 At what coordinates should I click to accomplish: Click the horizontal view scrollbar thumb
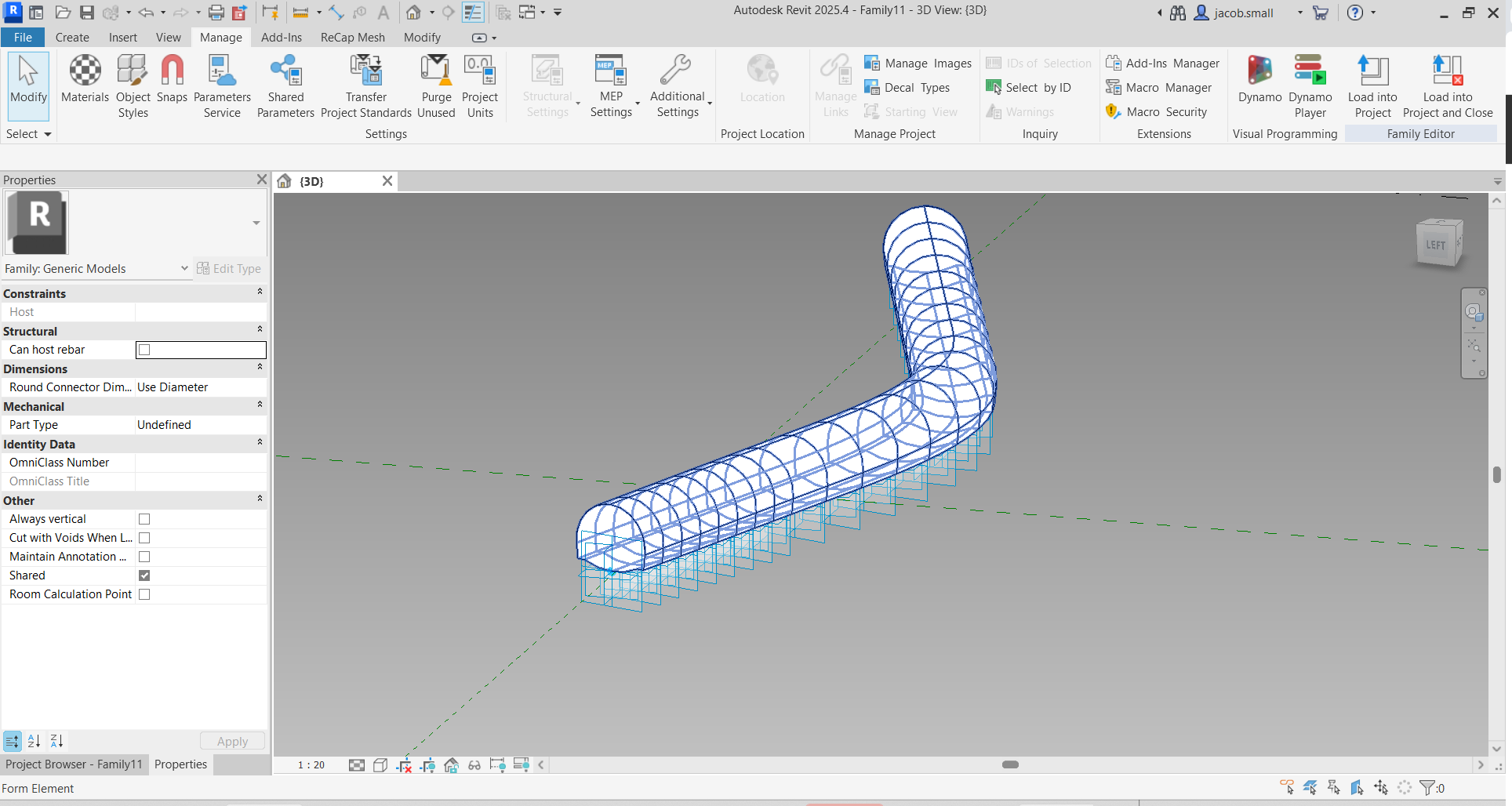coord(1010,764)
